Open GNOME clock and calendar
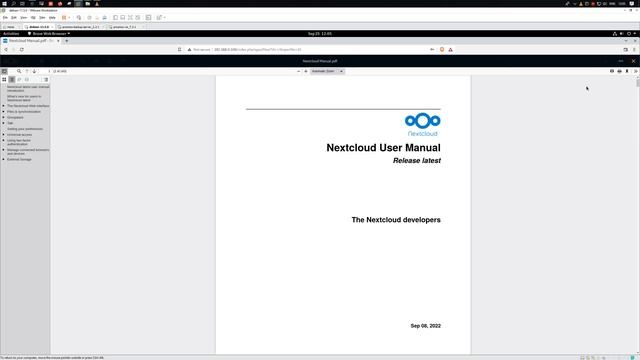This screenshot has height=360, width=640. 320,33
